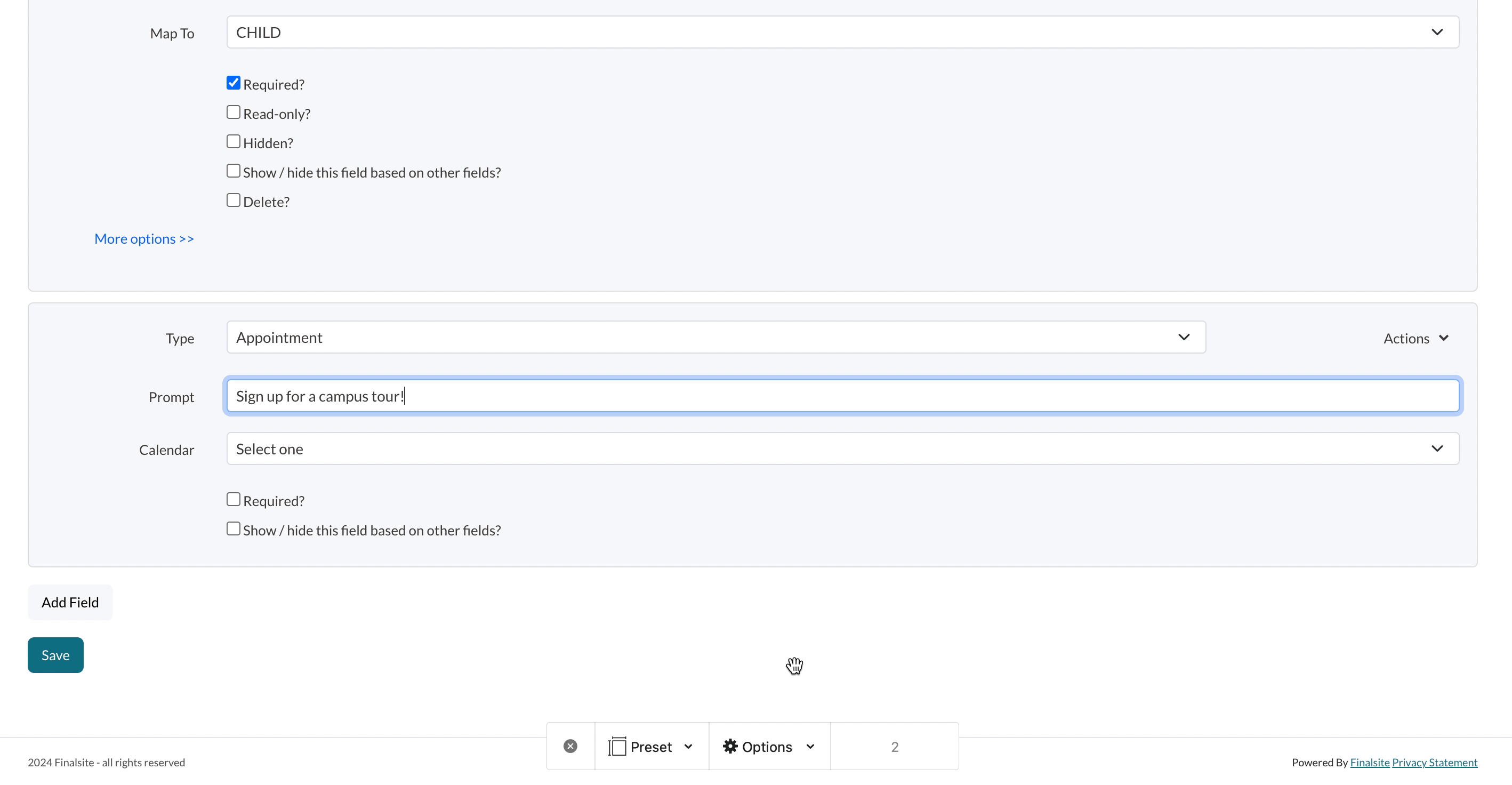Viewport: 1512px width, 785px height.
Task: Expand the Preset dropdown chevron
Action: (x=688, y=747)
